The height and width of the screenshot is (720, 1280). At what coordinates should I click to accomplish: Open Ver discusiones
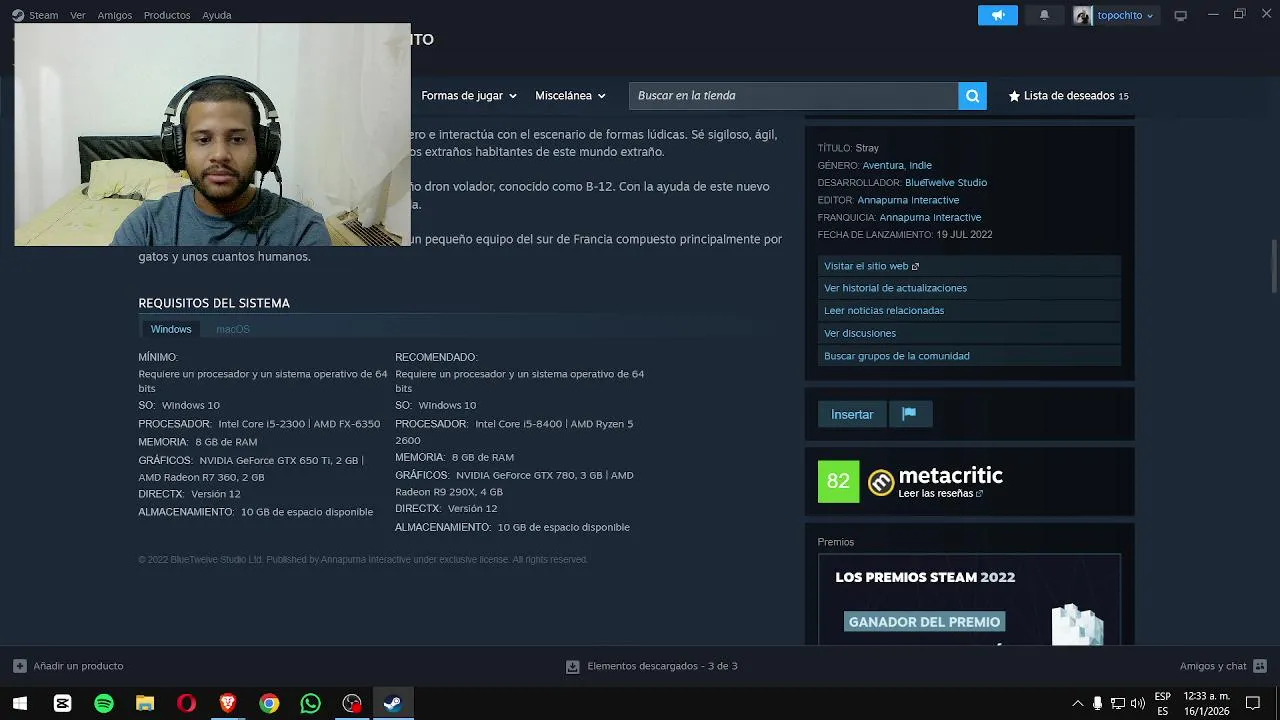[969, 333]
